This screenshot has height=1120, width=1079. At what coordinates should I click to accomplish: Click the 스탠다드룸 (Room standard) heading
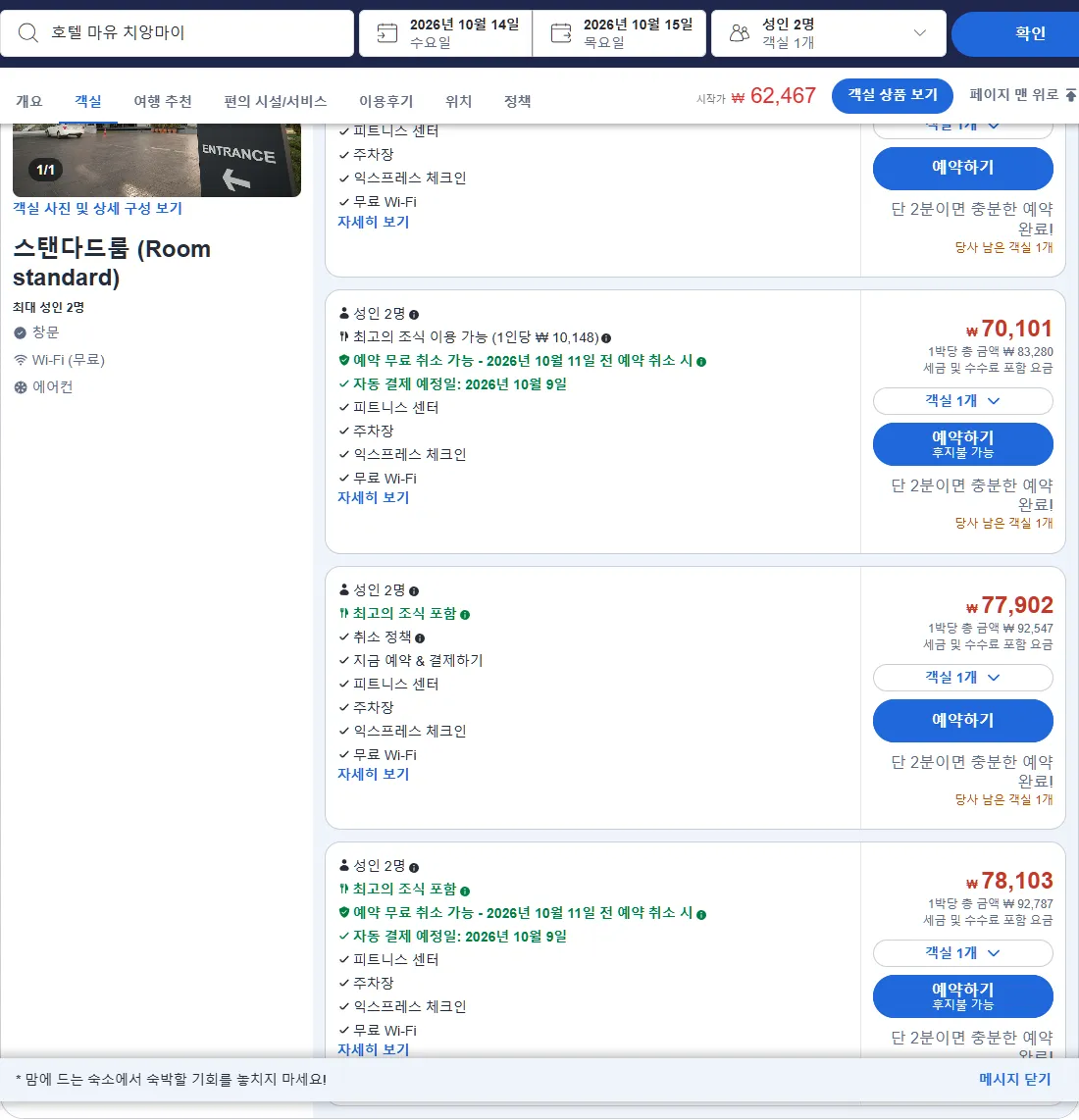click(x=112, y=263)
